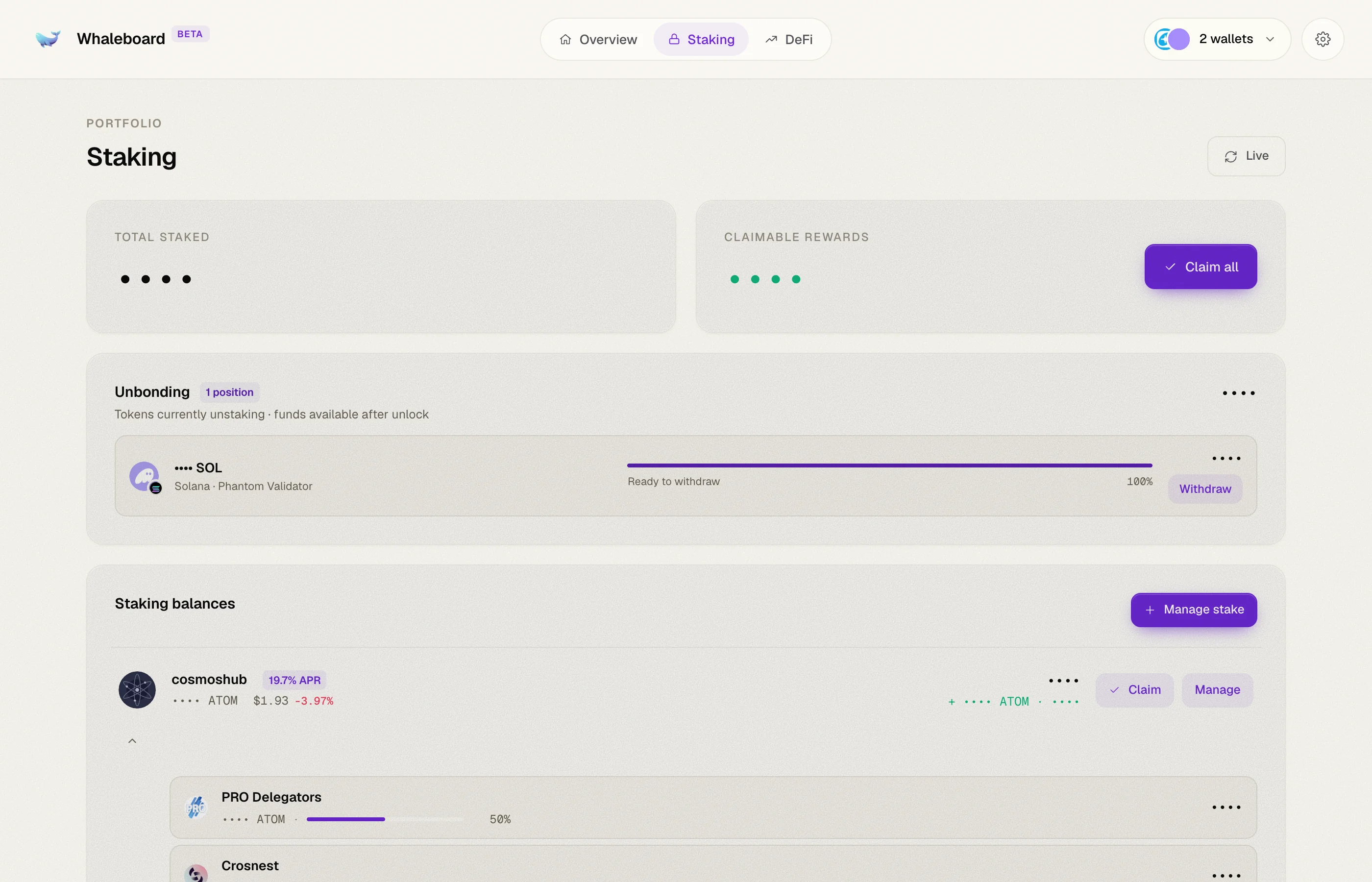
Task: Click the SOL unbonding progress bar
Action: point(889,465)
